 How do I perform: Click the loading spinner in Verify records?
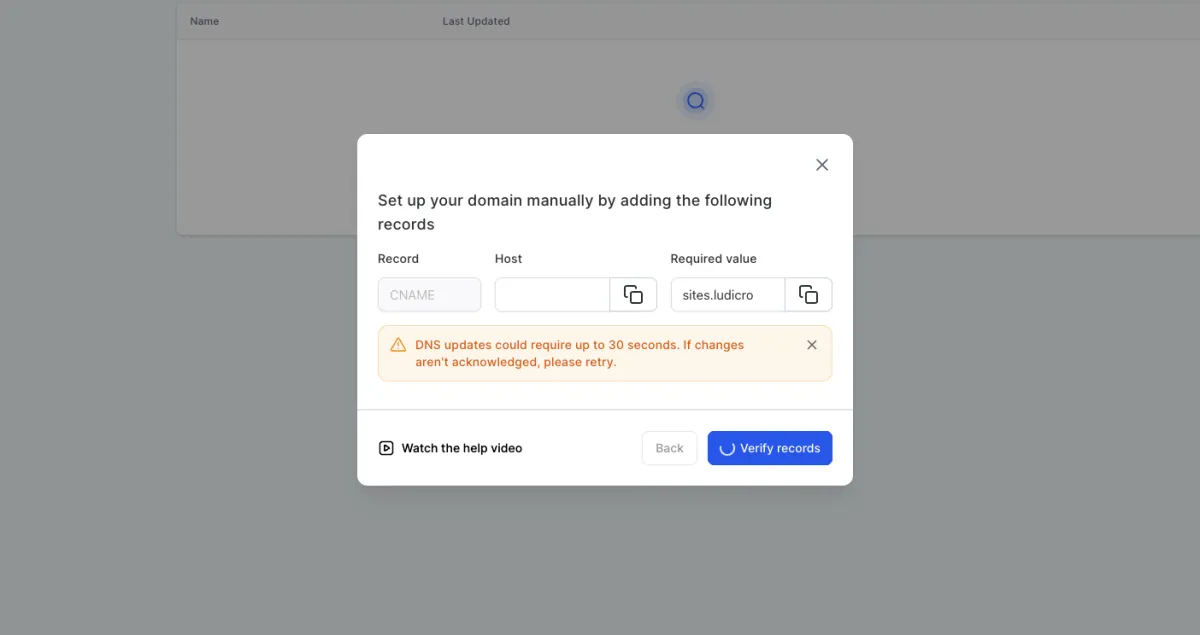[727, 448]
